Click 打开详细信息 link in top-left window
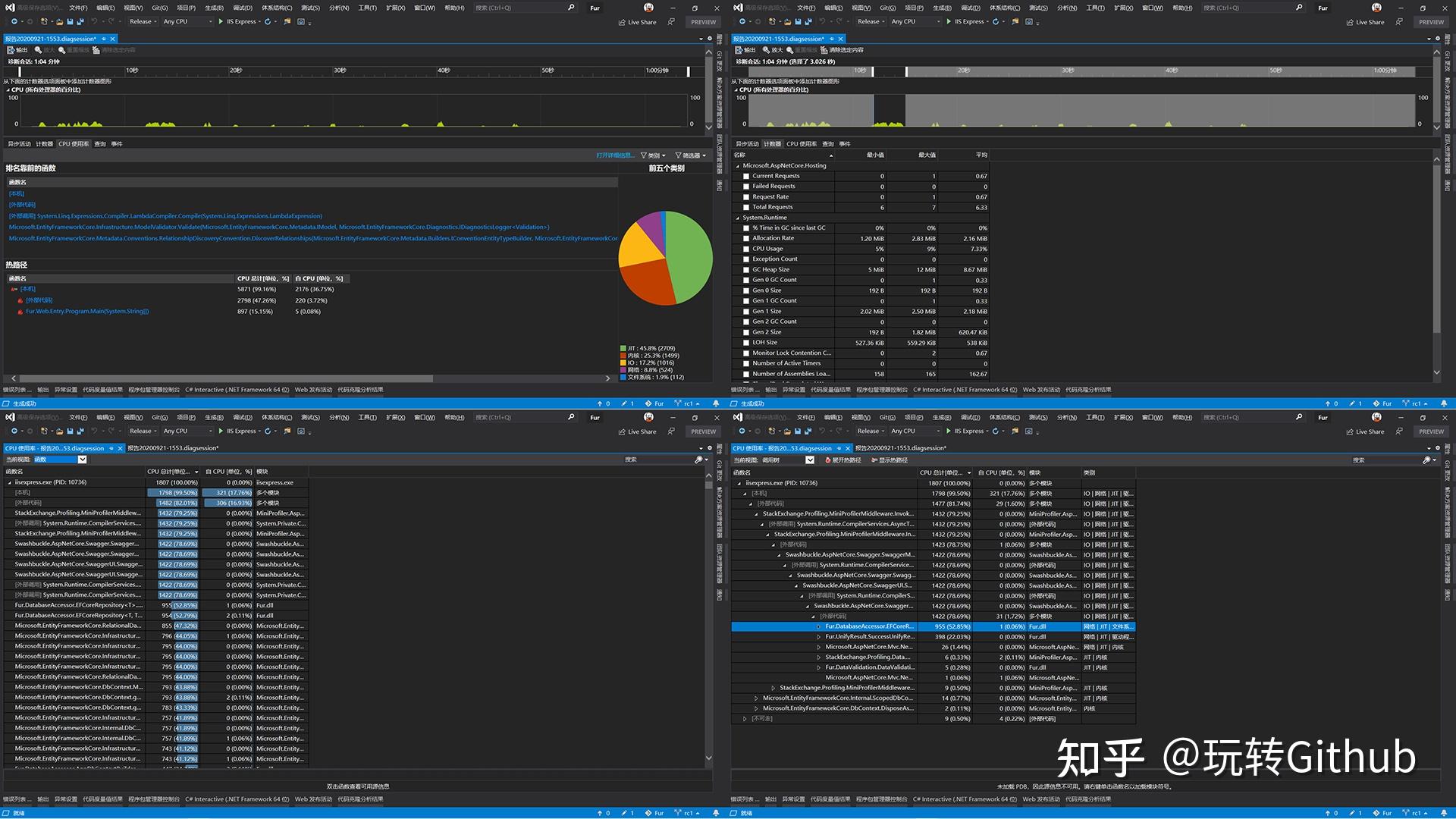The image size is (1456, 819). point(615,155)
